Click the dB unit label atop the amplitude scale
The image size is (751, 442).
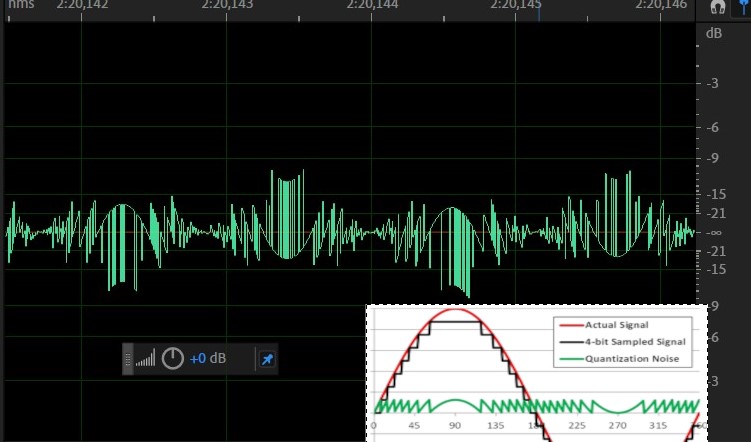(x=714, y=34)
